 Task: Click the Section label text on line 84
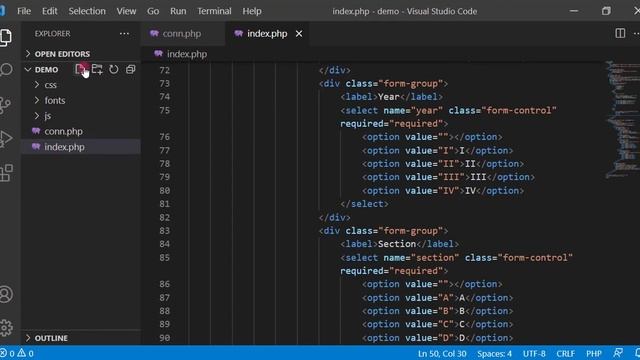point(397,244)
